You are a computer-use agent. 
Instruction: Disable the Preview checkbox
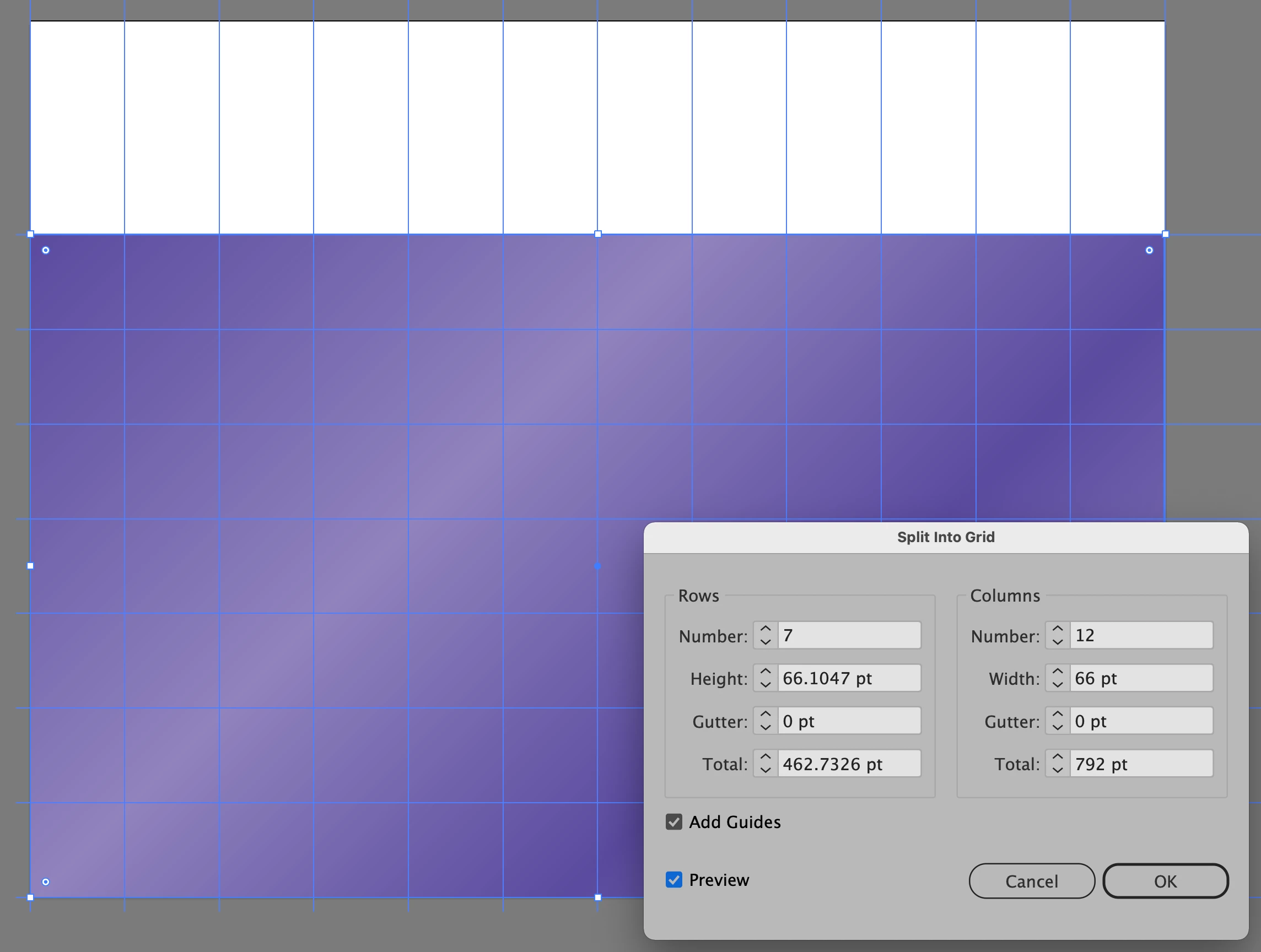coord(674,880)
